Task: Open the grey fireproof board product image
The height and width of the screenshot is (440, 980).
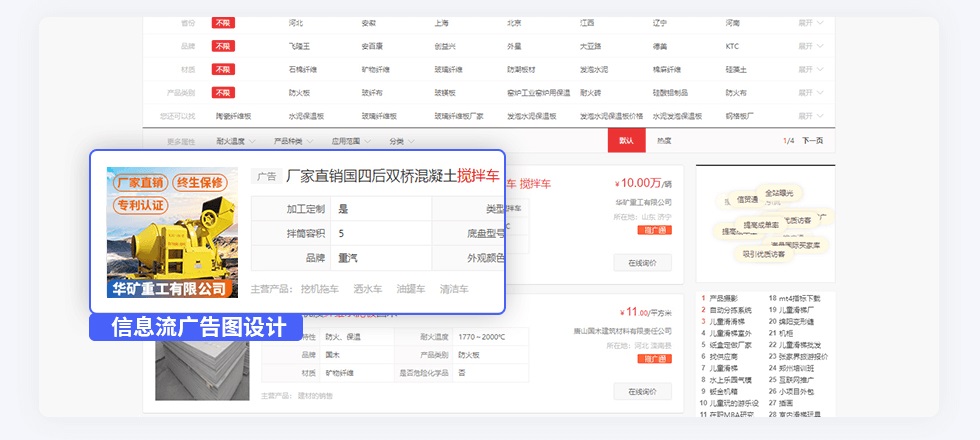Action: 202,370
